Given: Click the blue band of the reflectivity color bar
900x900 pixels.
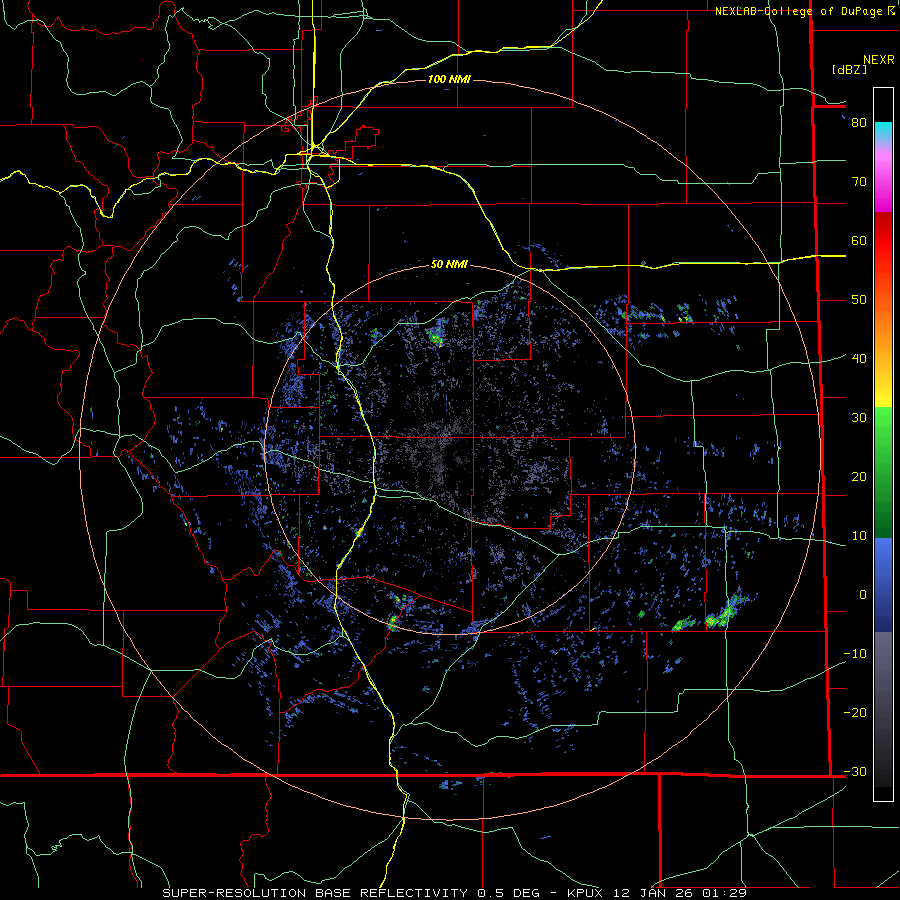Looking at the screenshot, I should [x=883, y=585].
